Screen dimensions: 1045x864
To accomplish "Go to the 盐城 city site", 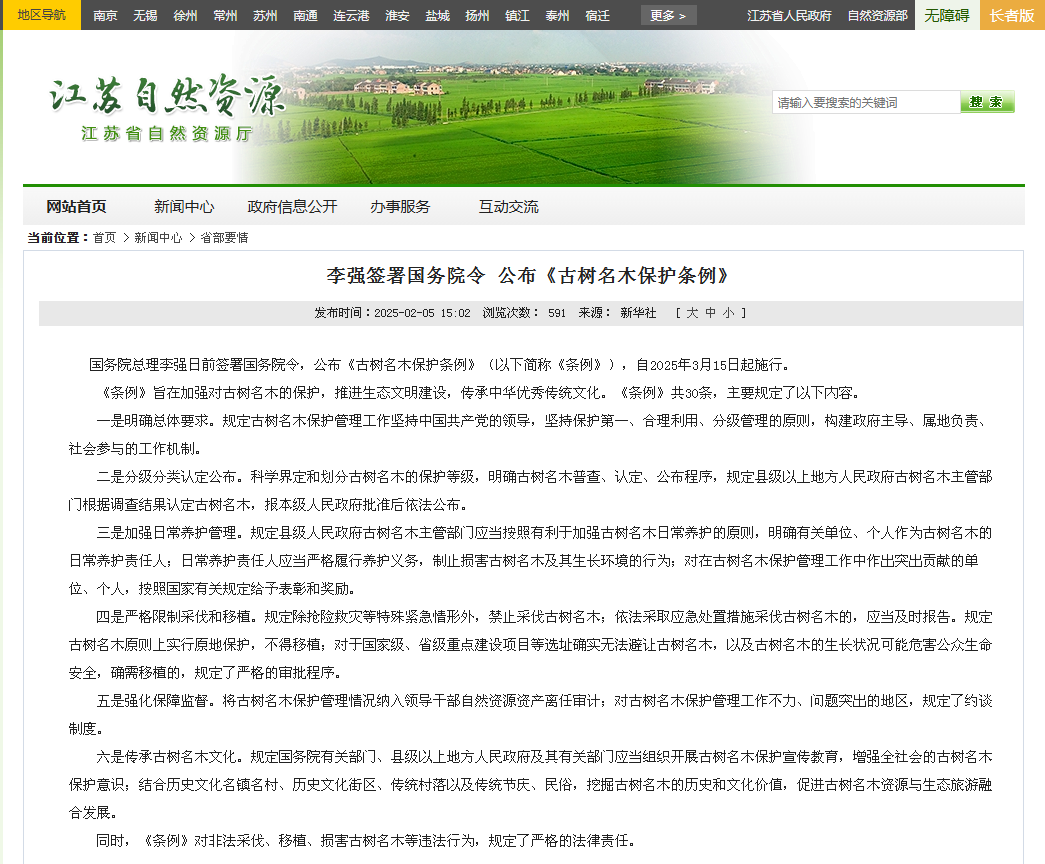I will pos(437,15).
